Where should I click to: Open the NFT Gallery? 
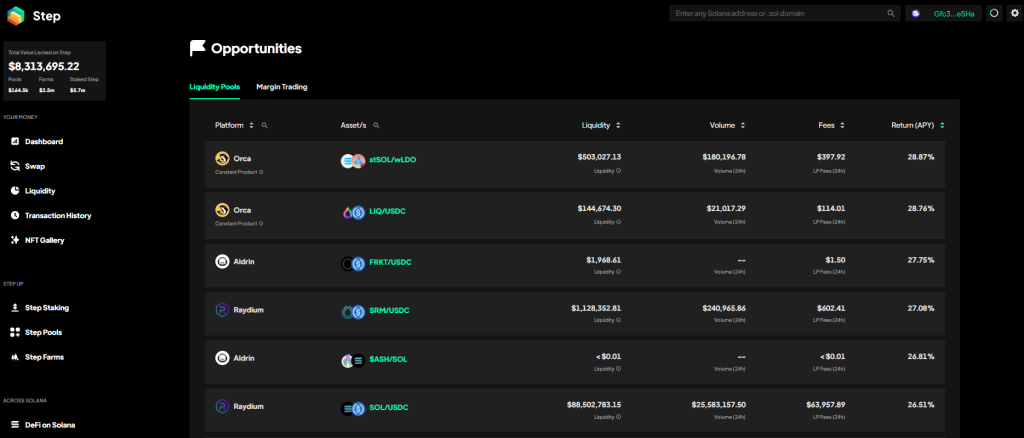coord(37,240)
